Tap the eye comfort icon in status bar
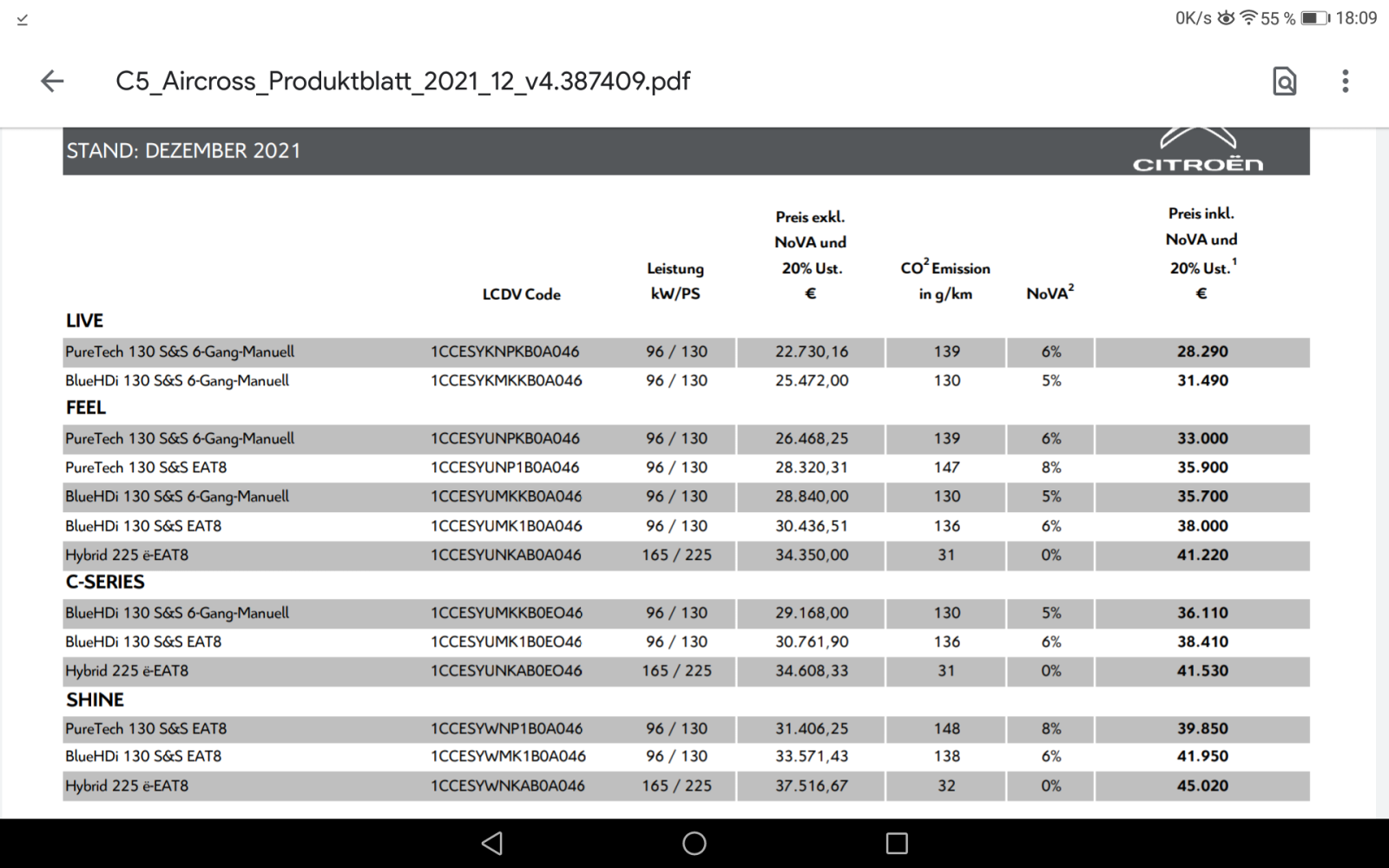This screenshot has height=868, width=1389. (x=1226, y=18)
